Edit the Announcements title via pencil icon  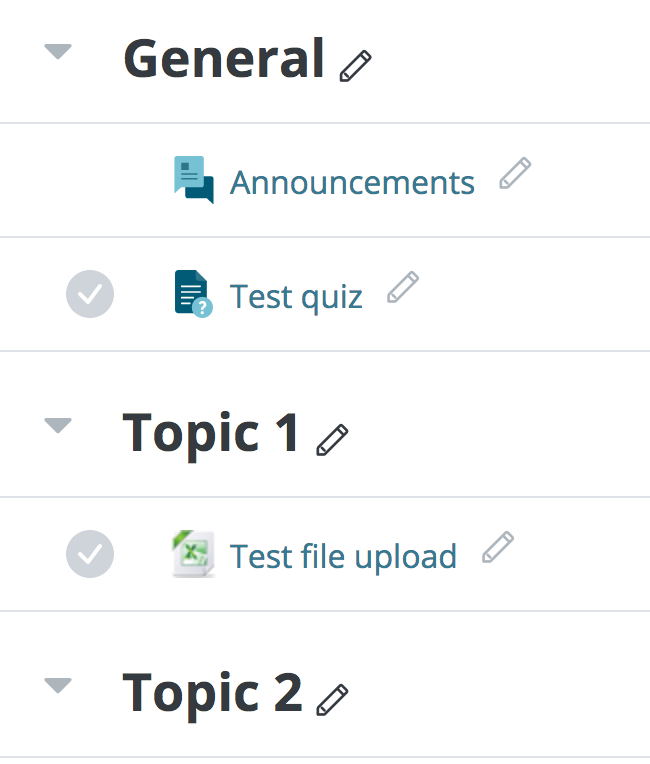click(x=515, y=173)
